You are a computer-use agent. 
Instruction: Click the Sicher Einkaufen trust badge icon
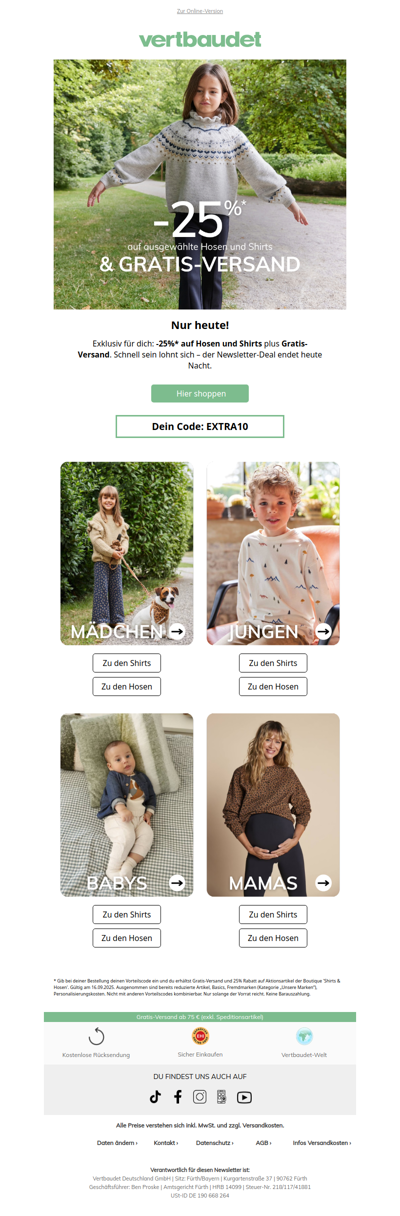(200, 1036)
